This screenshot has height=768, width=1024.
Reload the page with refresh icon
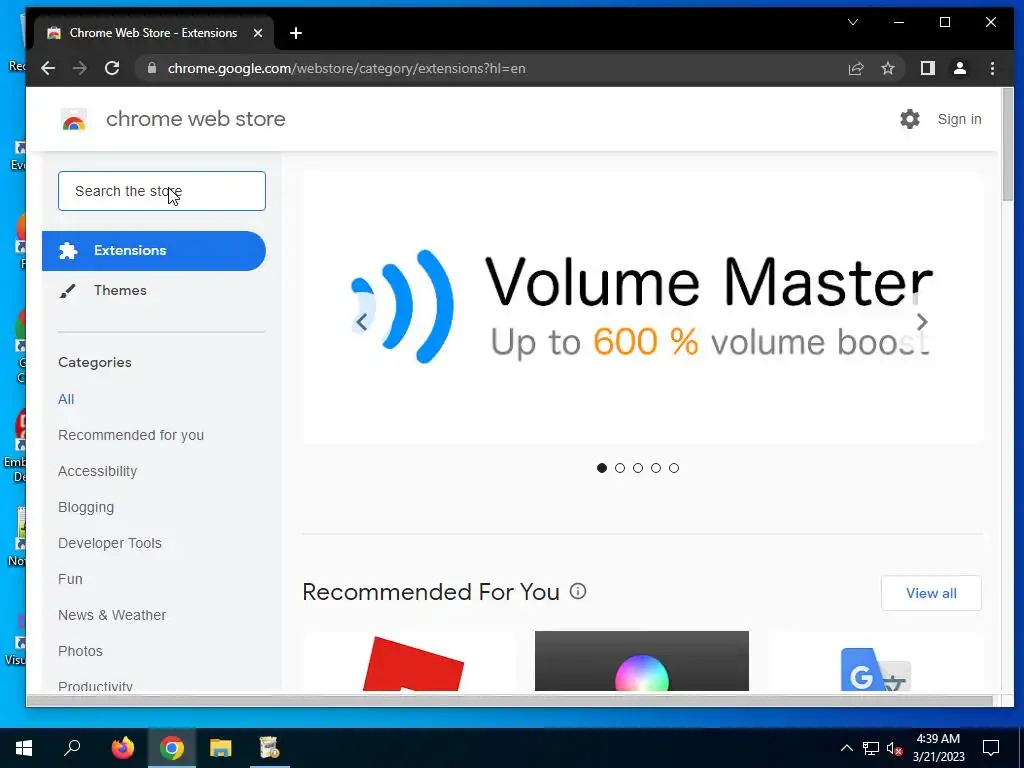coord(112,68)
